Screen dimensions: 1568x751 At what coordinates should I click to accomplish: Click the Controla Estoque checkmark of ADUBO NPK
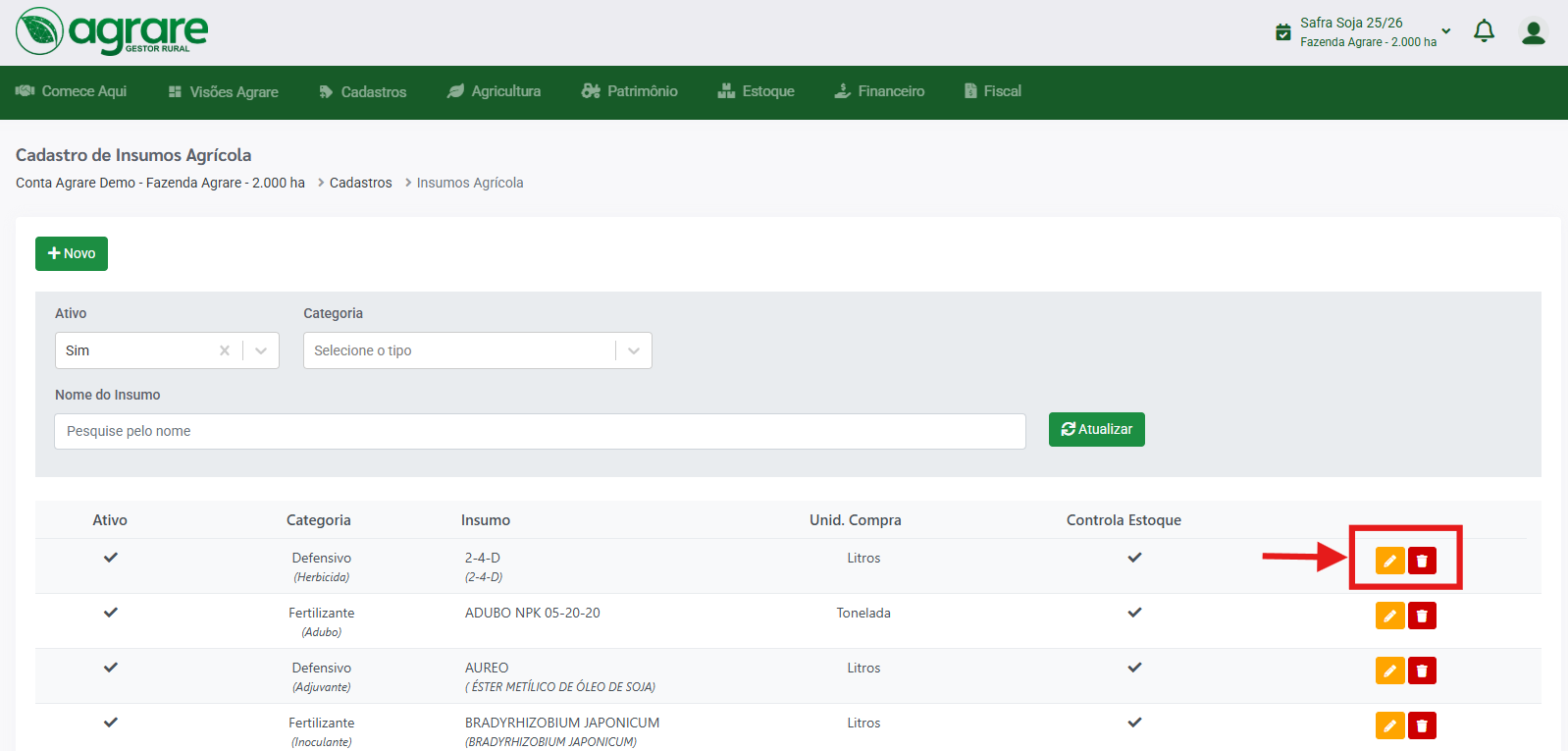click(1134, 612)
